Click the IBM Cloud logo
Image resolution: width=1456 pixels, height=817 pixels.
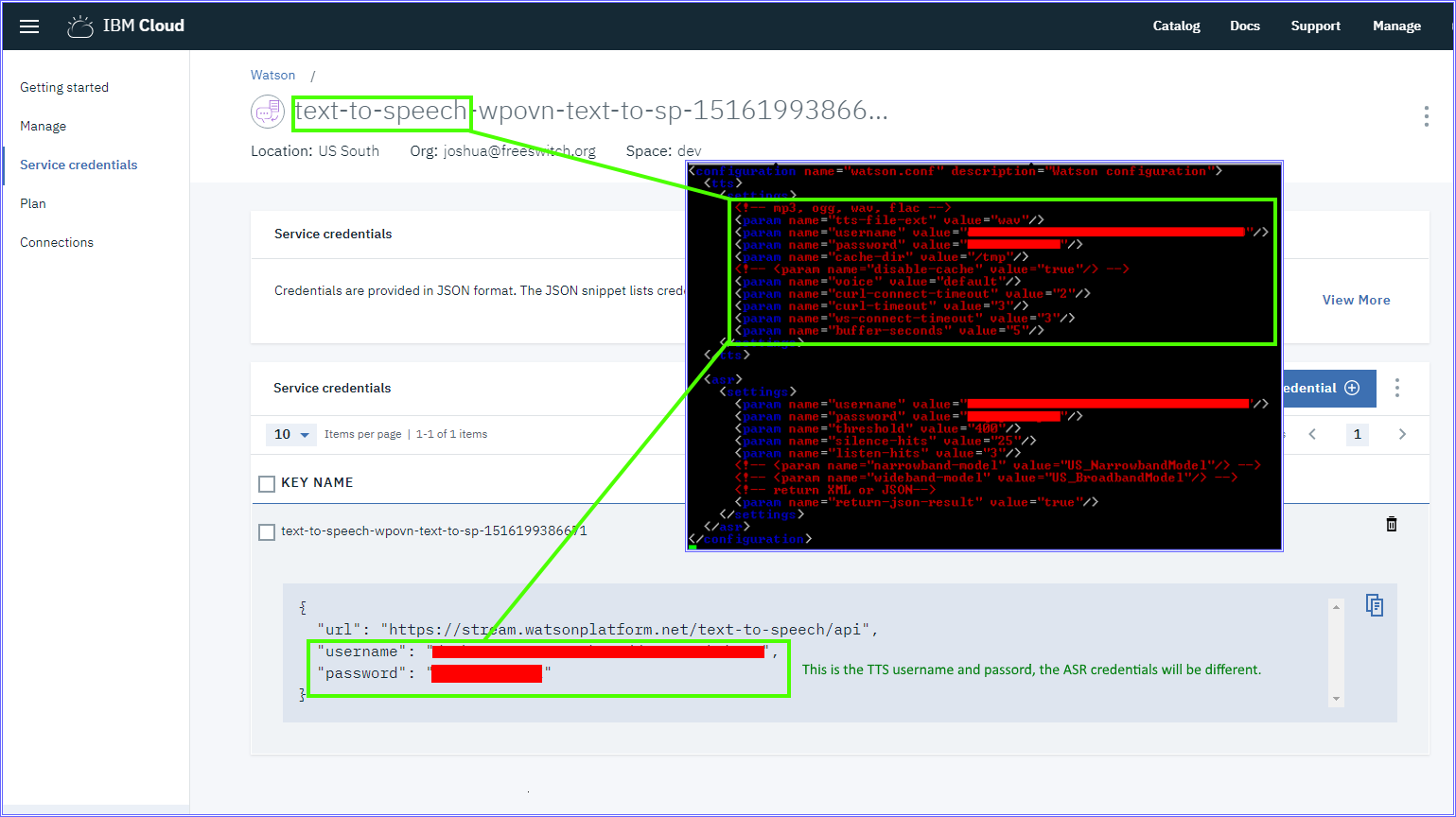click(125, 26)
